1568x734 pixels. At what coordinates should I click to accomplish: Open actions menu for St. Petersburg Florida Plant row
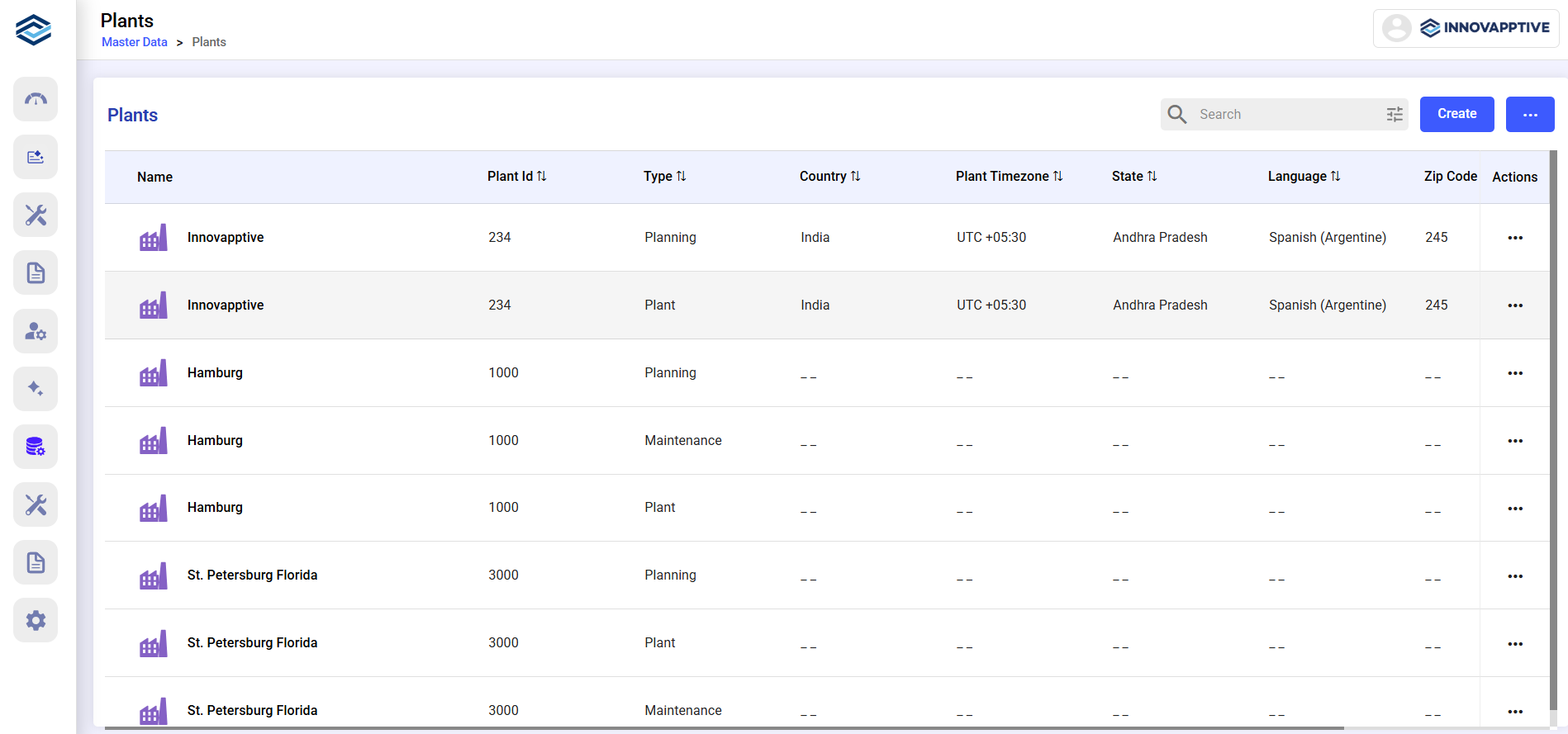click(x=1514, y=644)
